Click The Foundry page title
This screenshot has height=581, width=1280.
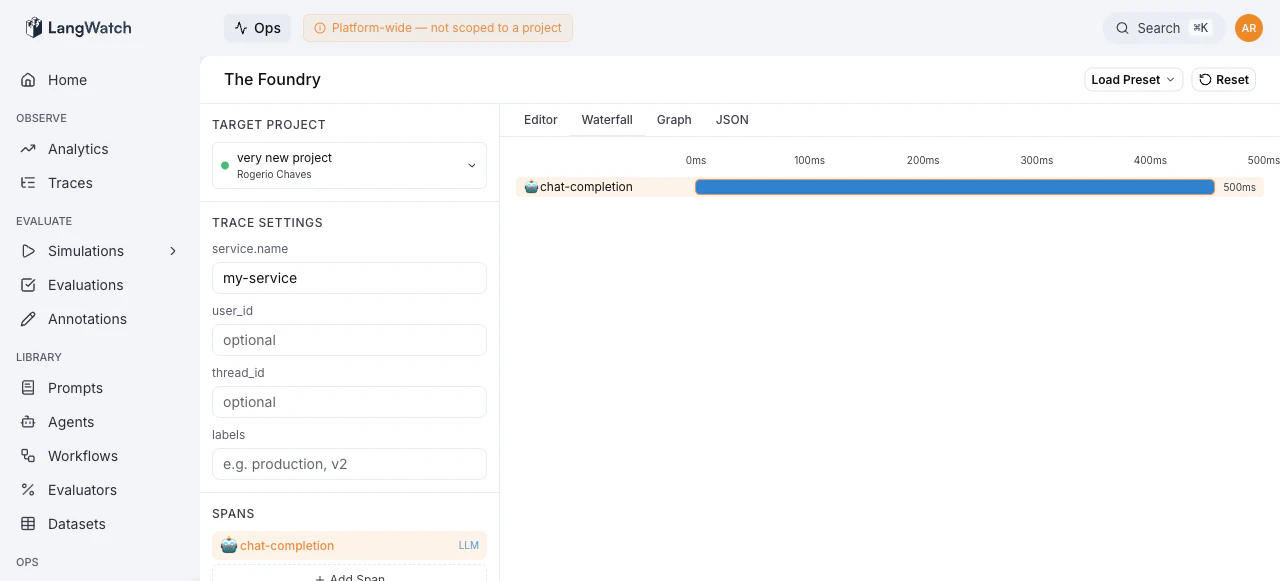(272, 79)
